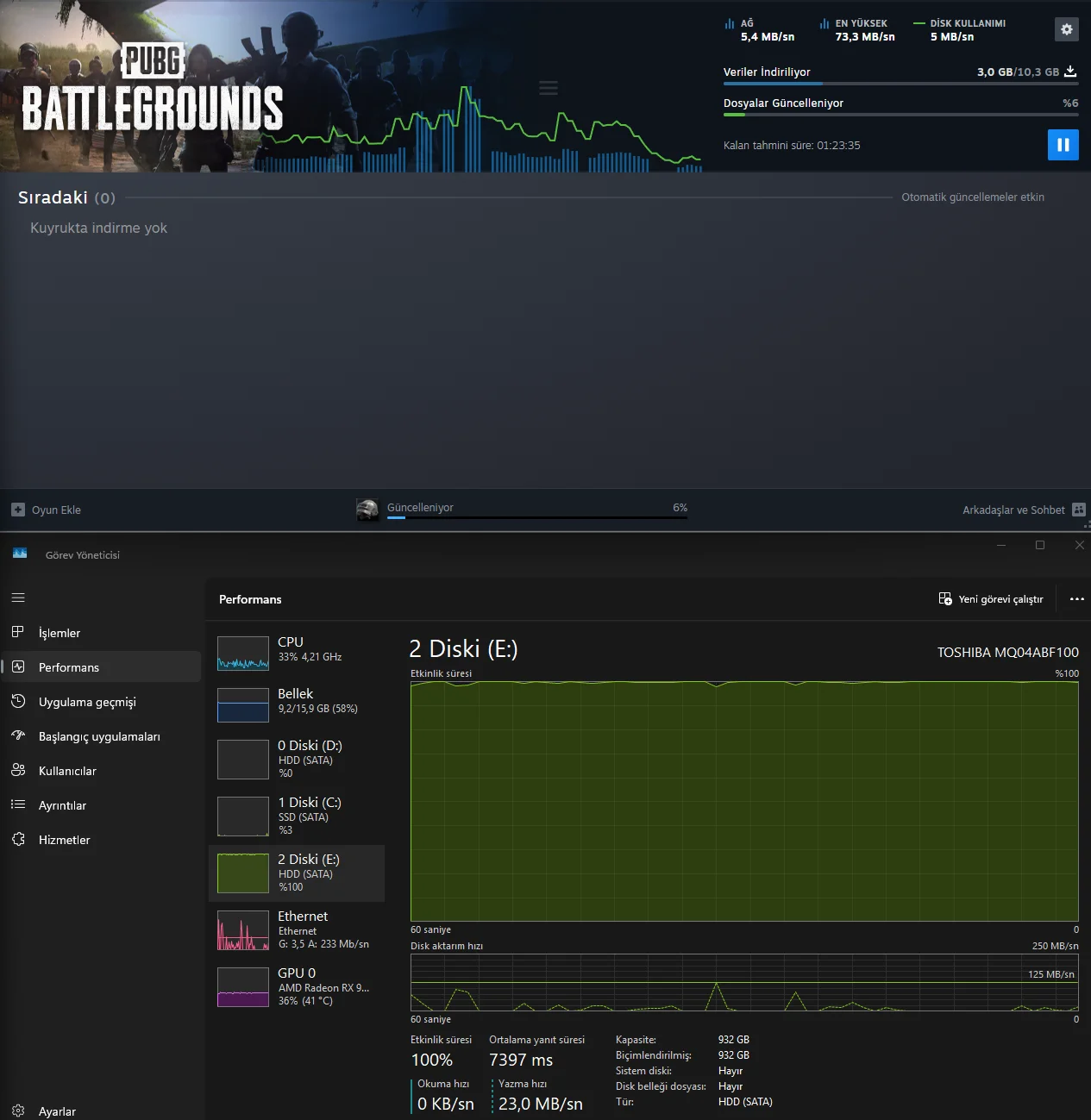Viewport: 1091px width, 1120px height.
Task: Open Başlangıç uygulamaları page
Action: click(x=101, y=735)
